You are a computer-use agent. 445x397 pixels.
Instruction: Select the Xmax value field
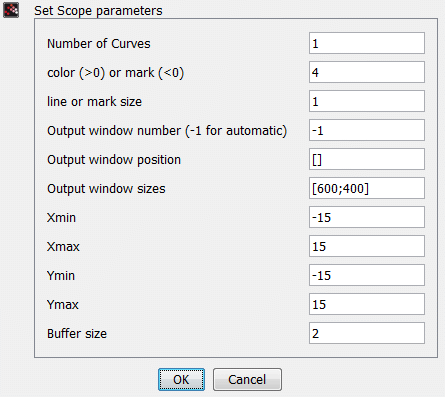tap(367, 246)
